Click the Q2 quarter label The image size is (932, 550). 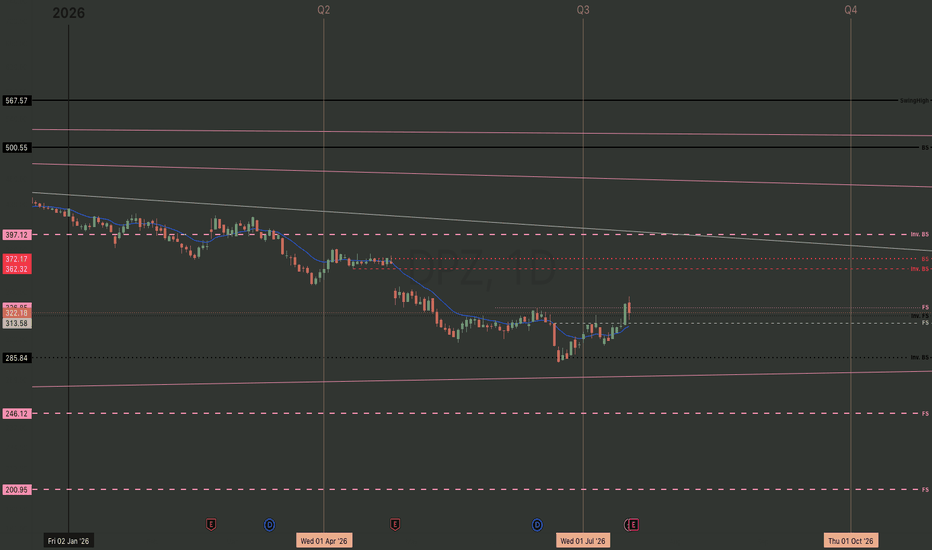323,10
